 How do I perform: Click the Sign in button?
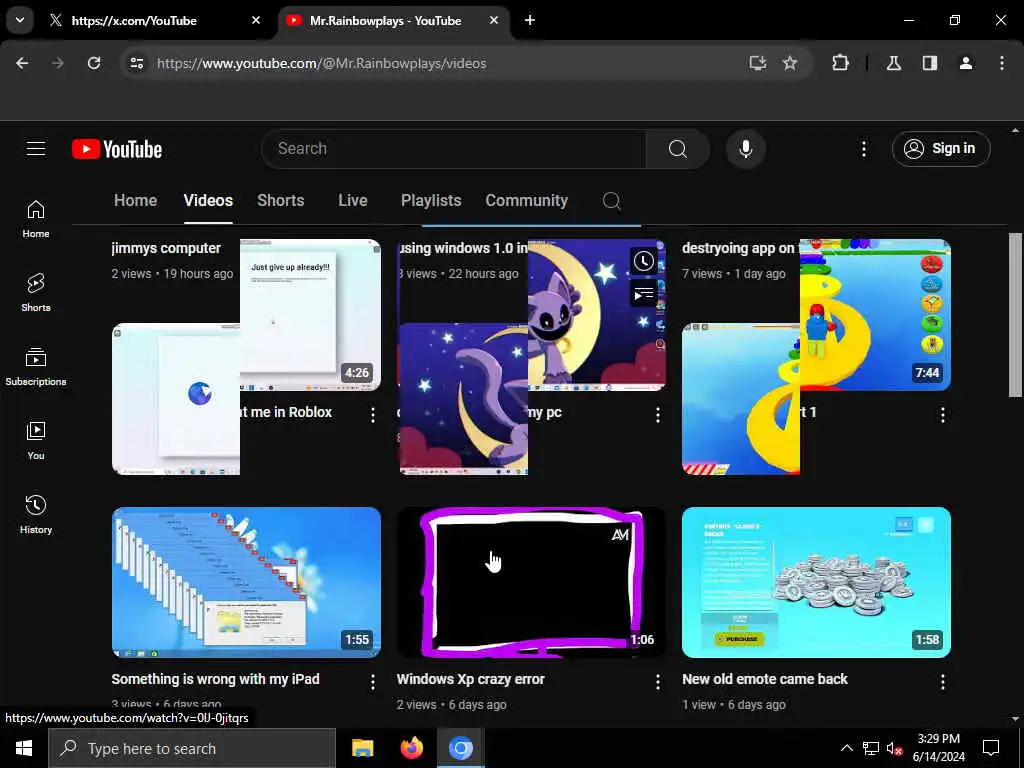click(x=941, y=149)
